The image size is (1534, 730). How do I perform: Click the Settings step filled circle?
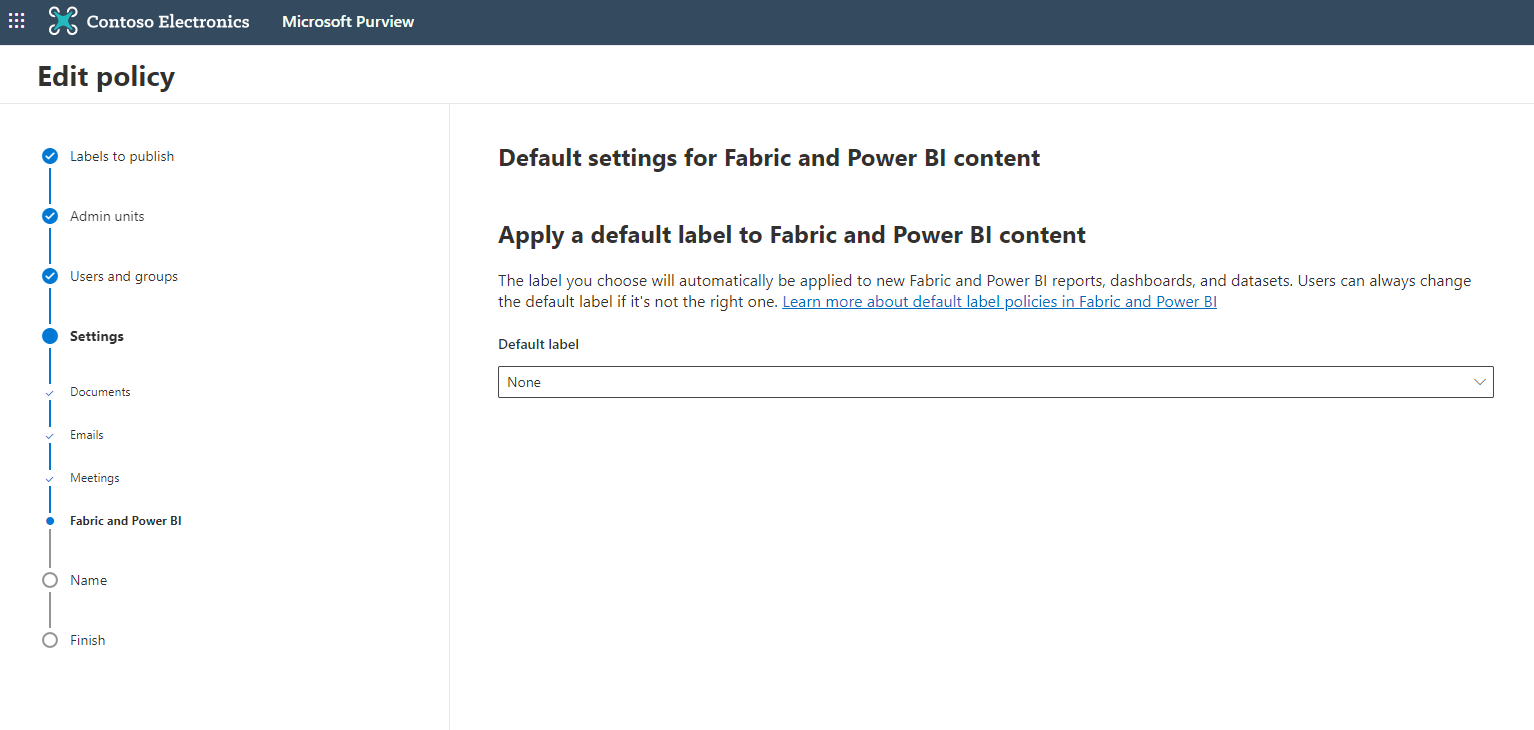click(x=50, y=336)
